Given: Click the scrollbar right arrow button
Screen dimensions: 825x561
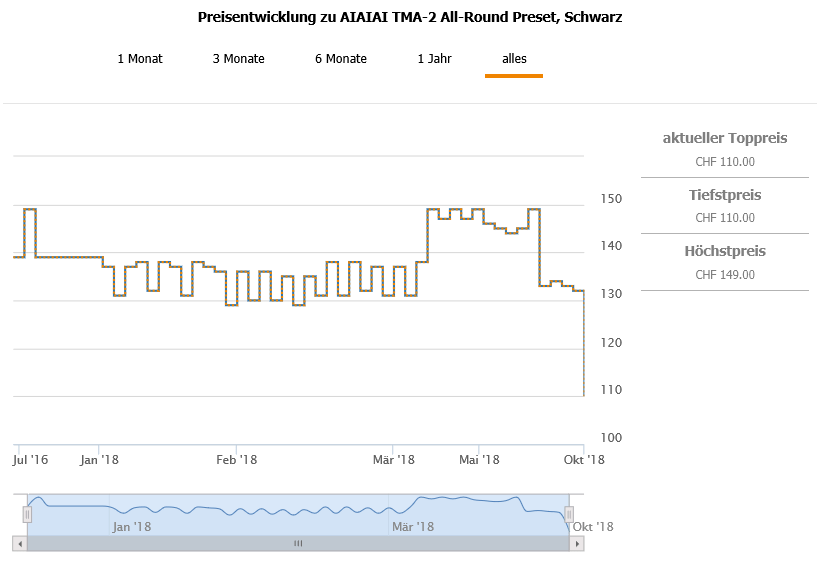Looking at the screenshot, I should (x=576, y=543).
